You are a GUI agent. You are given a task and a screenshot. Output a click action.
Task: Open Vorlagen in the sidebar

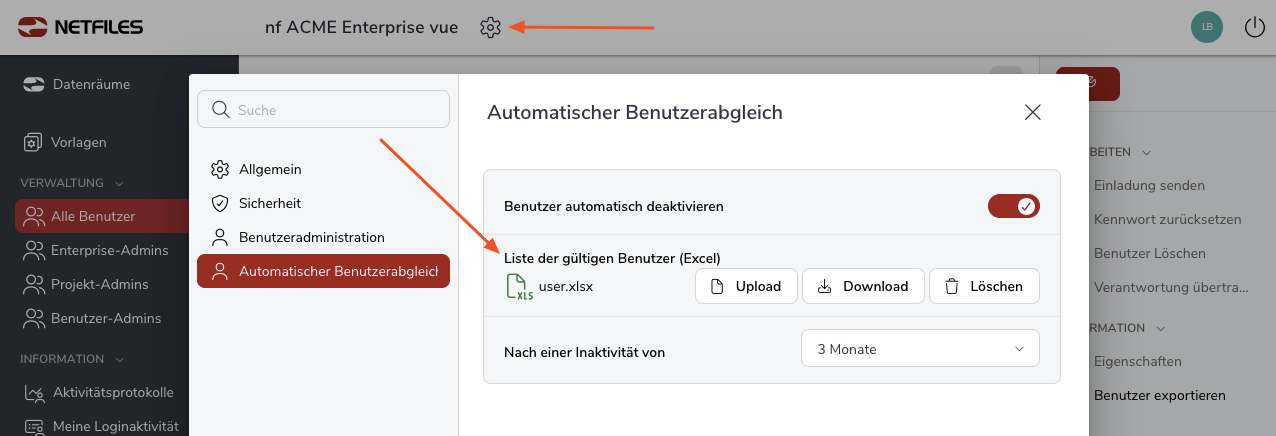(x=79, y=143)
